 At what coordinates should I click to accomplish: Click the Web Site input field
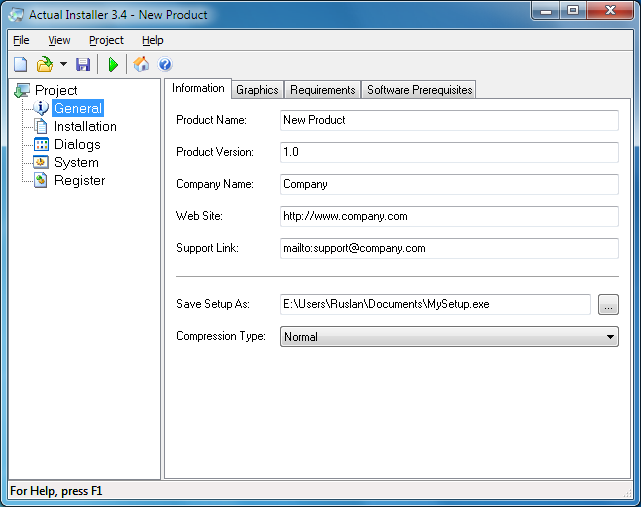(x=449, y=216)
